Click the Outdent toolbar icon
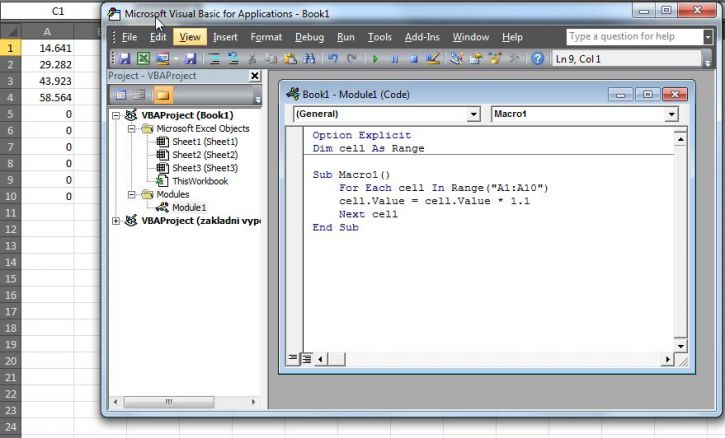The width and height of the screenshot is (725, 438). click(233, 59)
